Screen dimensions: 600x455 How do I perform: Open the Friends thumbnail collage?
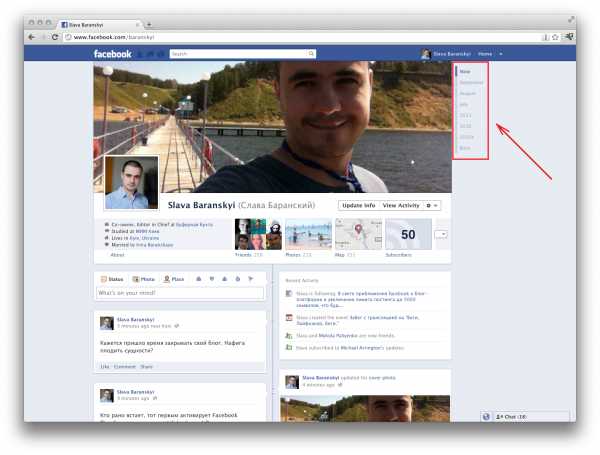[x=258, y=234]
